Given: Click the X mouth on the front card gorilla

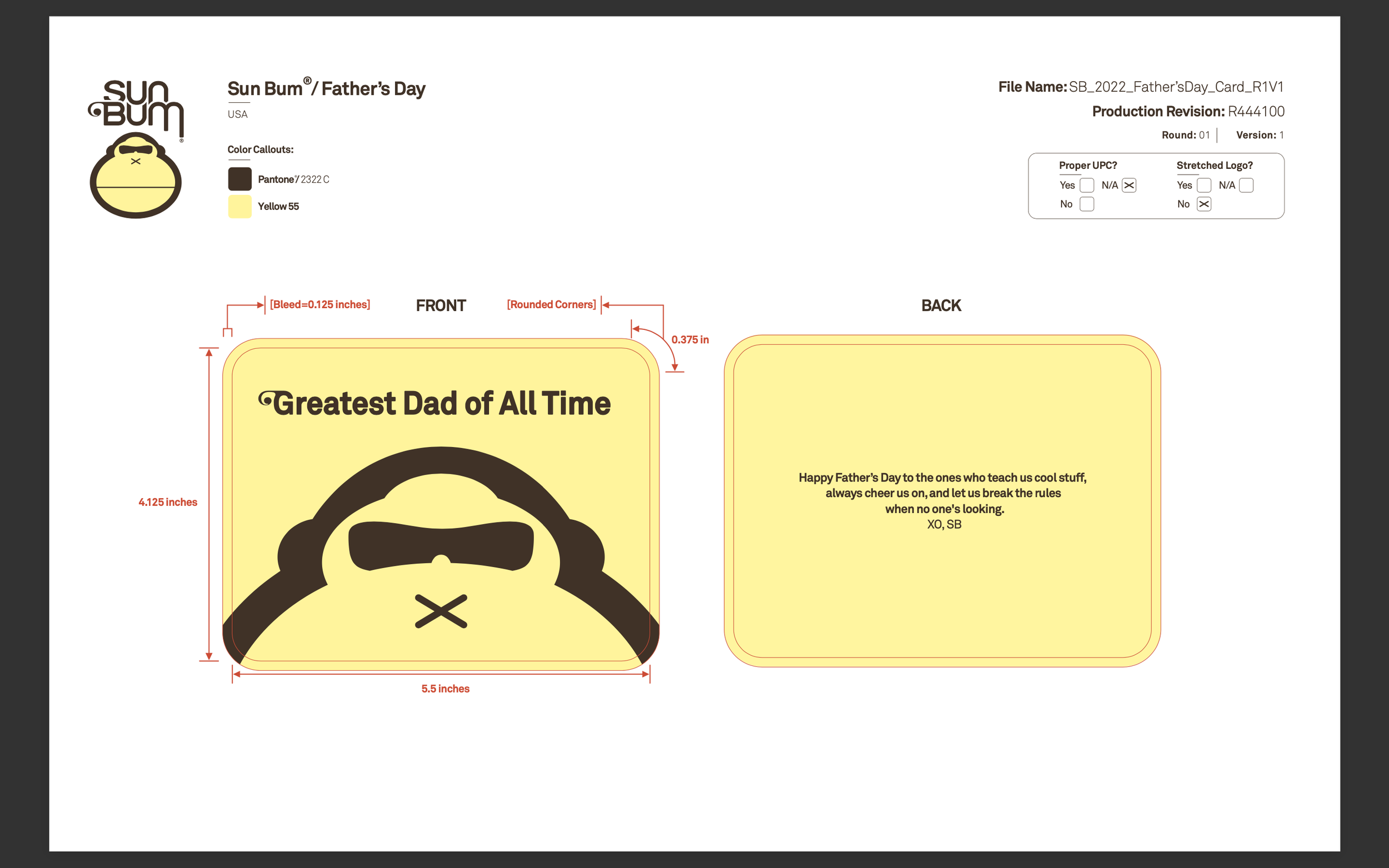Looking at the screenshot, I should [441, 611].
